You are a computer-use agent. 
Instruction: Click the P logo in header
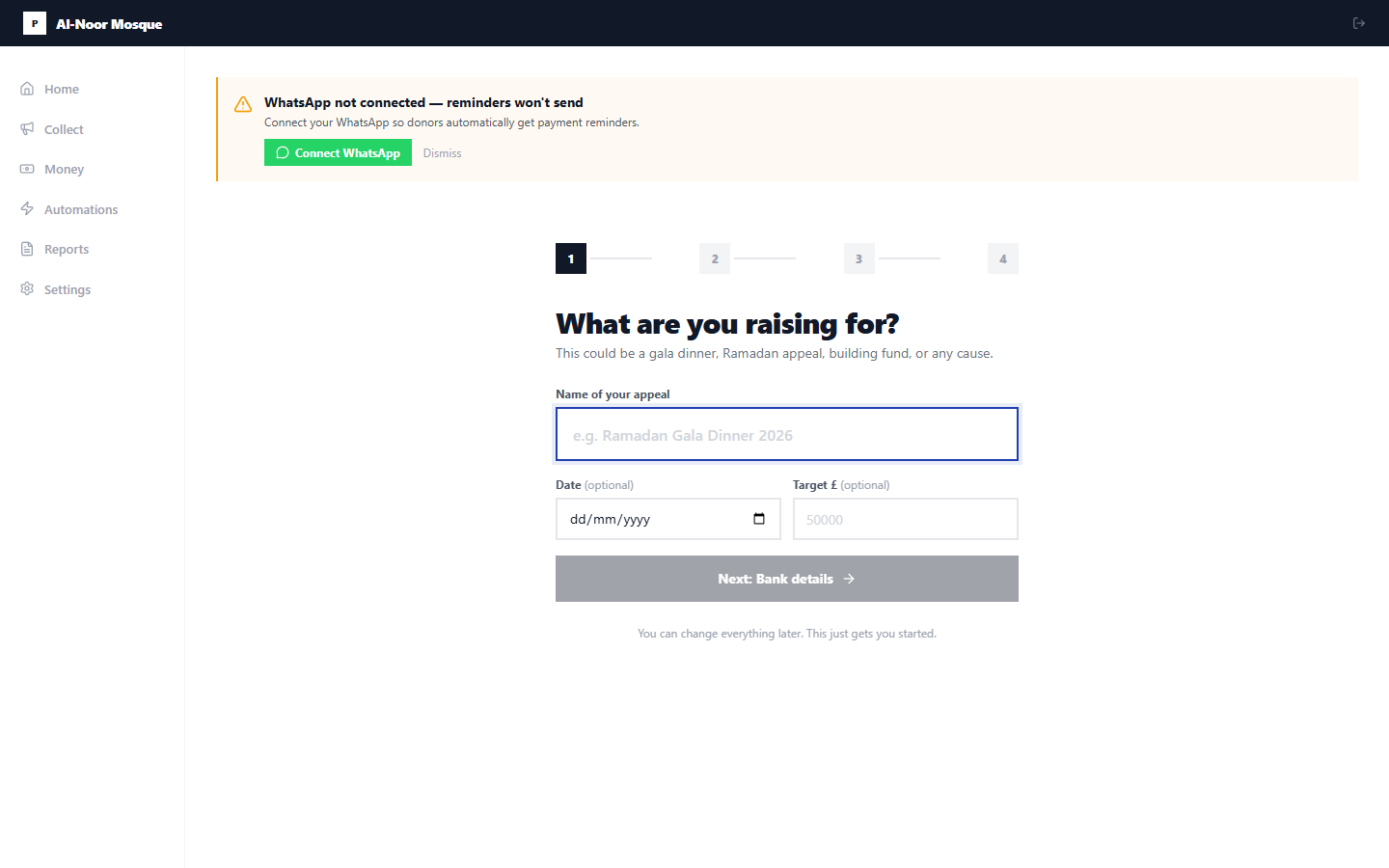coord(35,23)
